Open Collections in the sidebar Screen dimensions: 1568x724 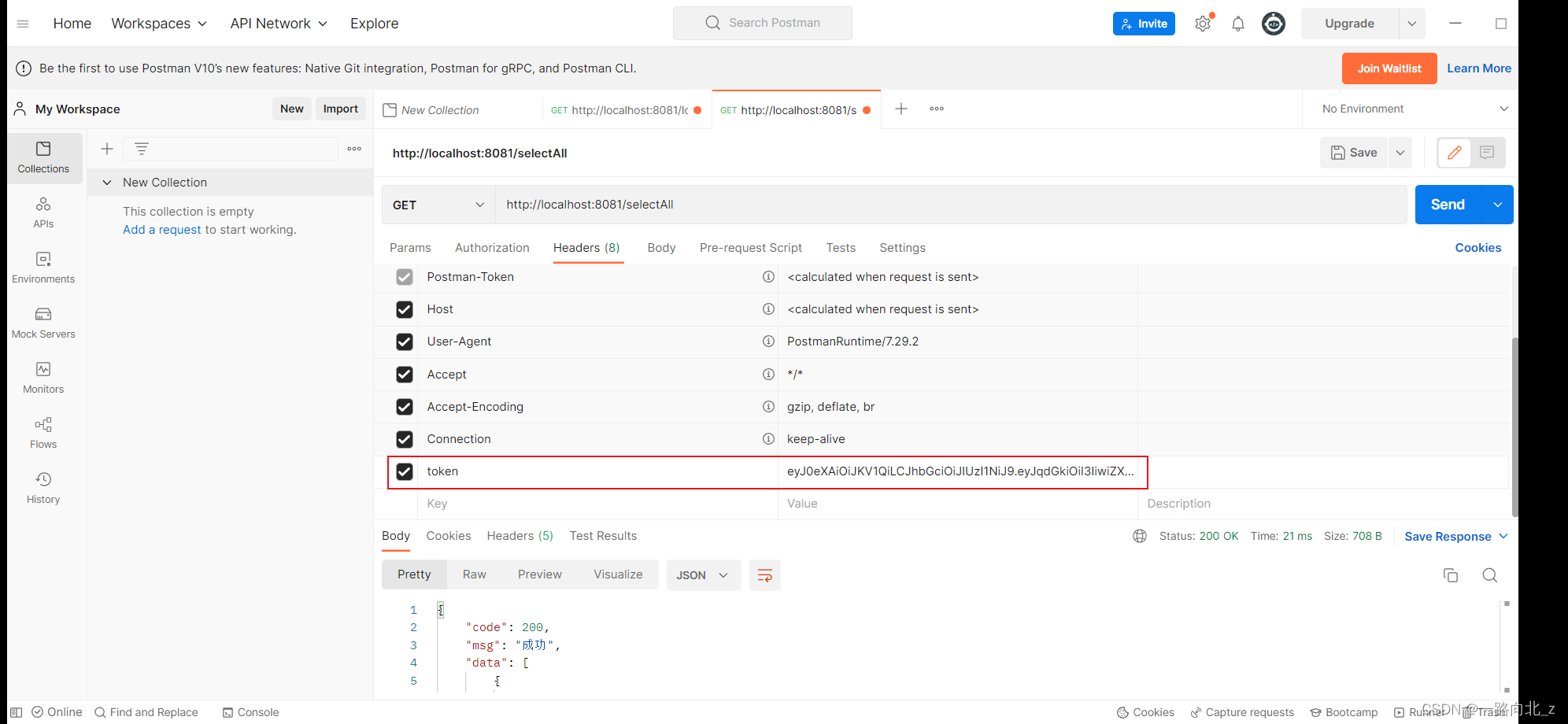43,158
